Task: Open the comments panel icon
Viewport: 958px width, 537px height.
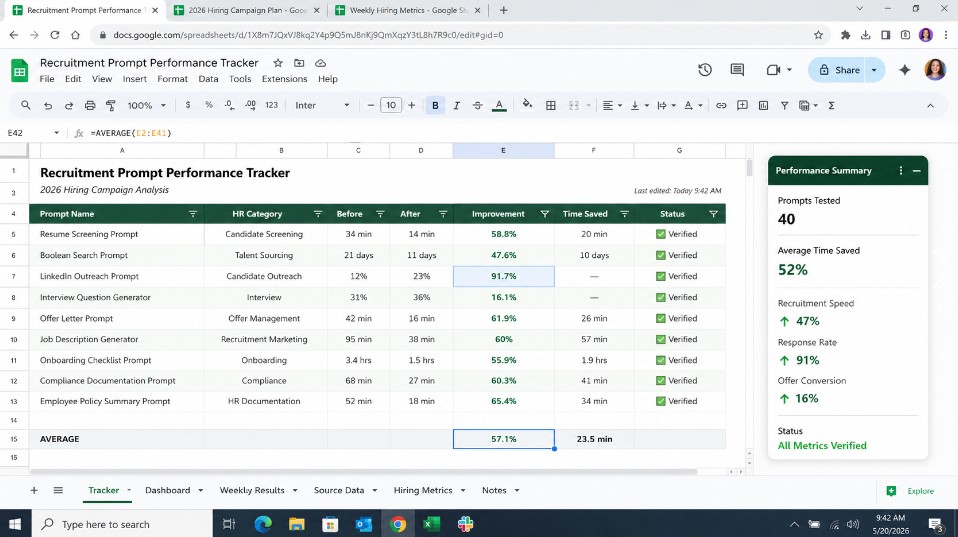Action: pos(737,70)
